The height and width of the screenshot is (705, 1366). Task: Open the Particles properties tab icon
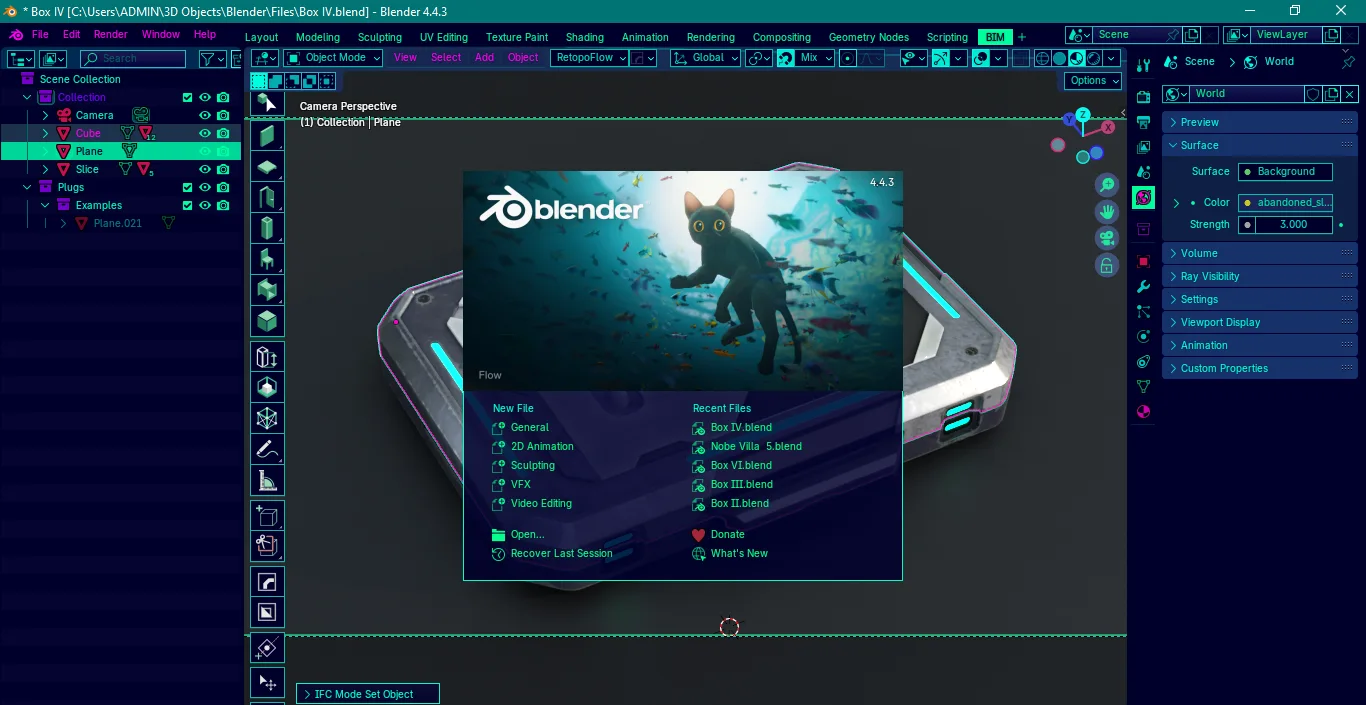pyautogui.click(x=1144, y=311)
